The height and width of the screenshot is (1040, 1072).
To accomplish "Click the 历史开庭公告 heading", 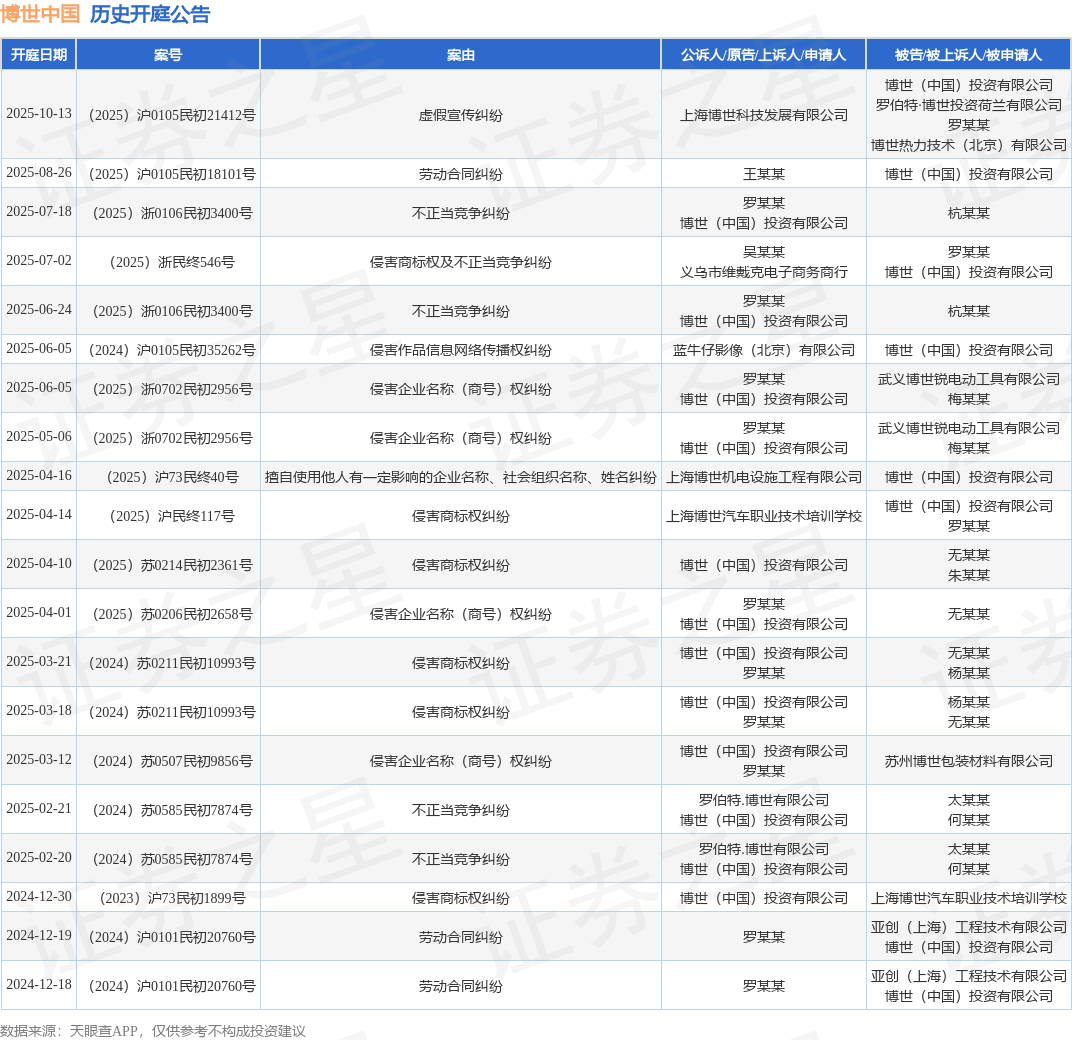I will [150, 14].
